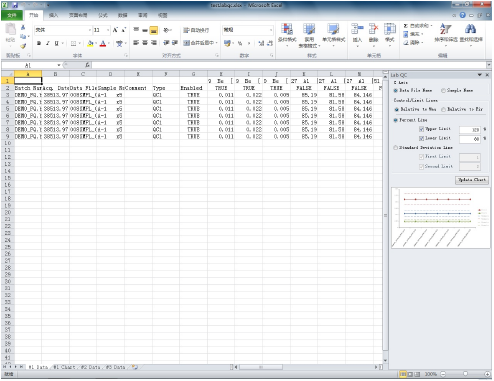Open the Copy dropdown arrow
Screen dimensions: 494x381
point(29,36)
